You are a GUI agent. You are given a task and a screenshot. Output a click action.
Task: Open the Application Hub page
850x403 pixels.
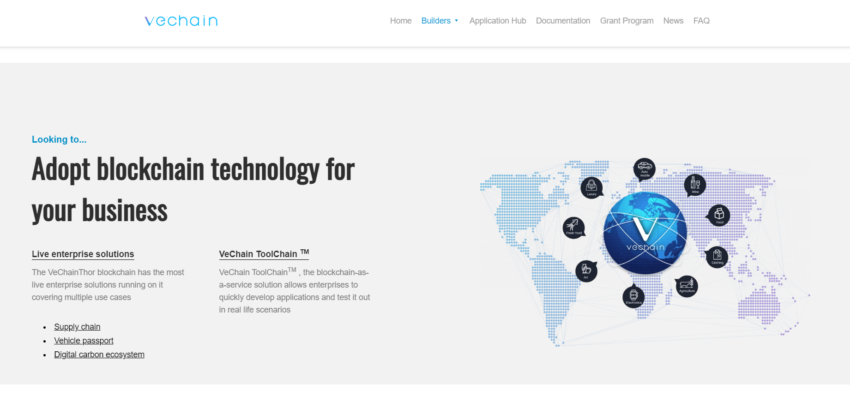[498, 21]
